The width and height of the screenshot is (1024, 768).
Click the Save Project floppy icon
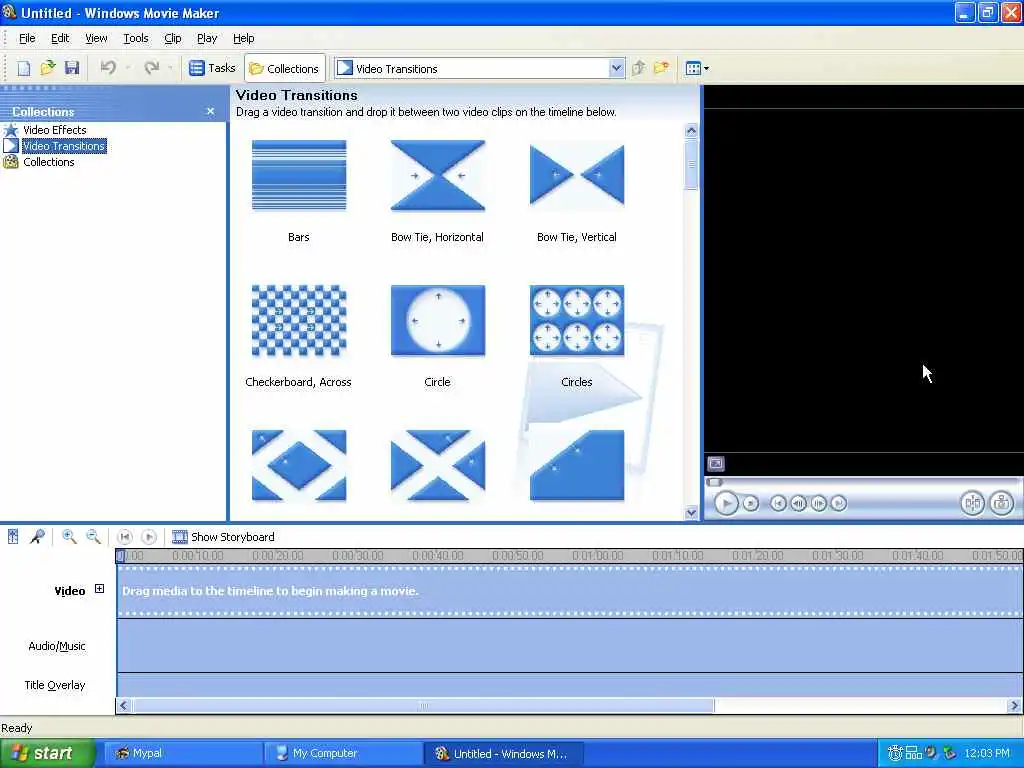pos(72,68)
